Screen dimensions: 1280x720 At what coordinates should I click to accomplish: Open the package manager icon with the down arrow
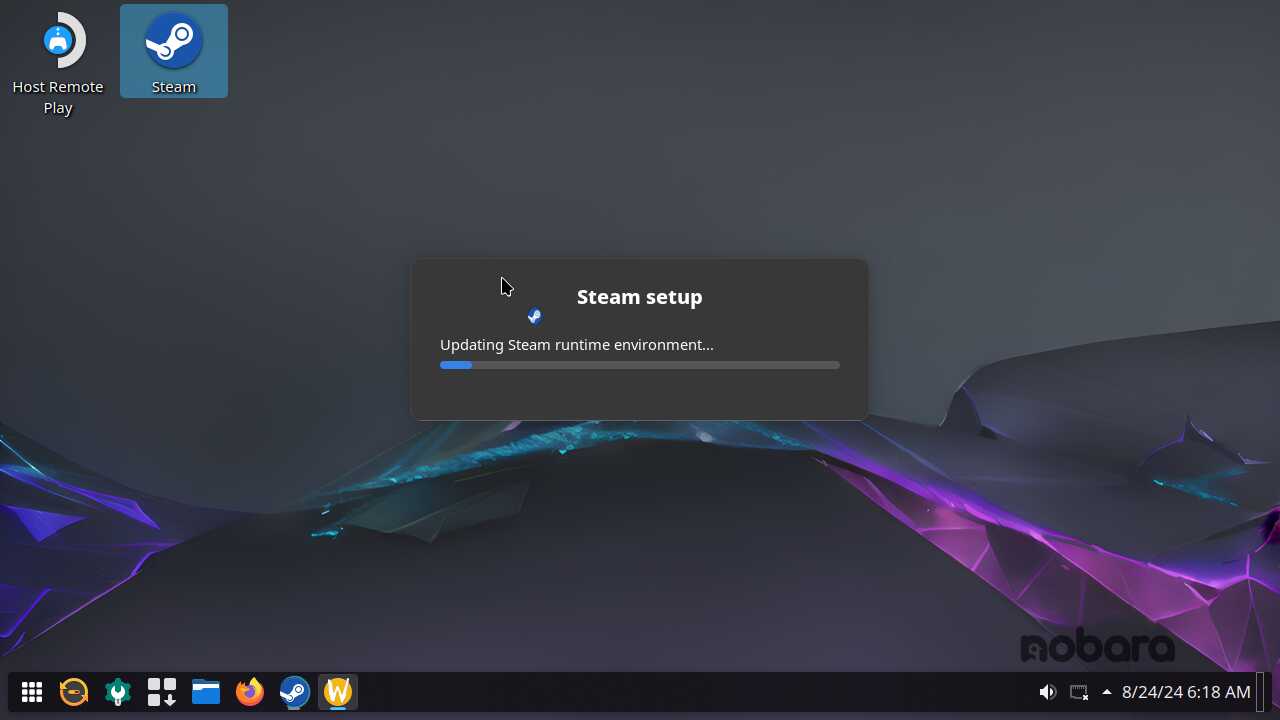click(x=162, y=692)
